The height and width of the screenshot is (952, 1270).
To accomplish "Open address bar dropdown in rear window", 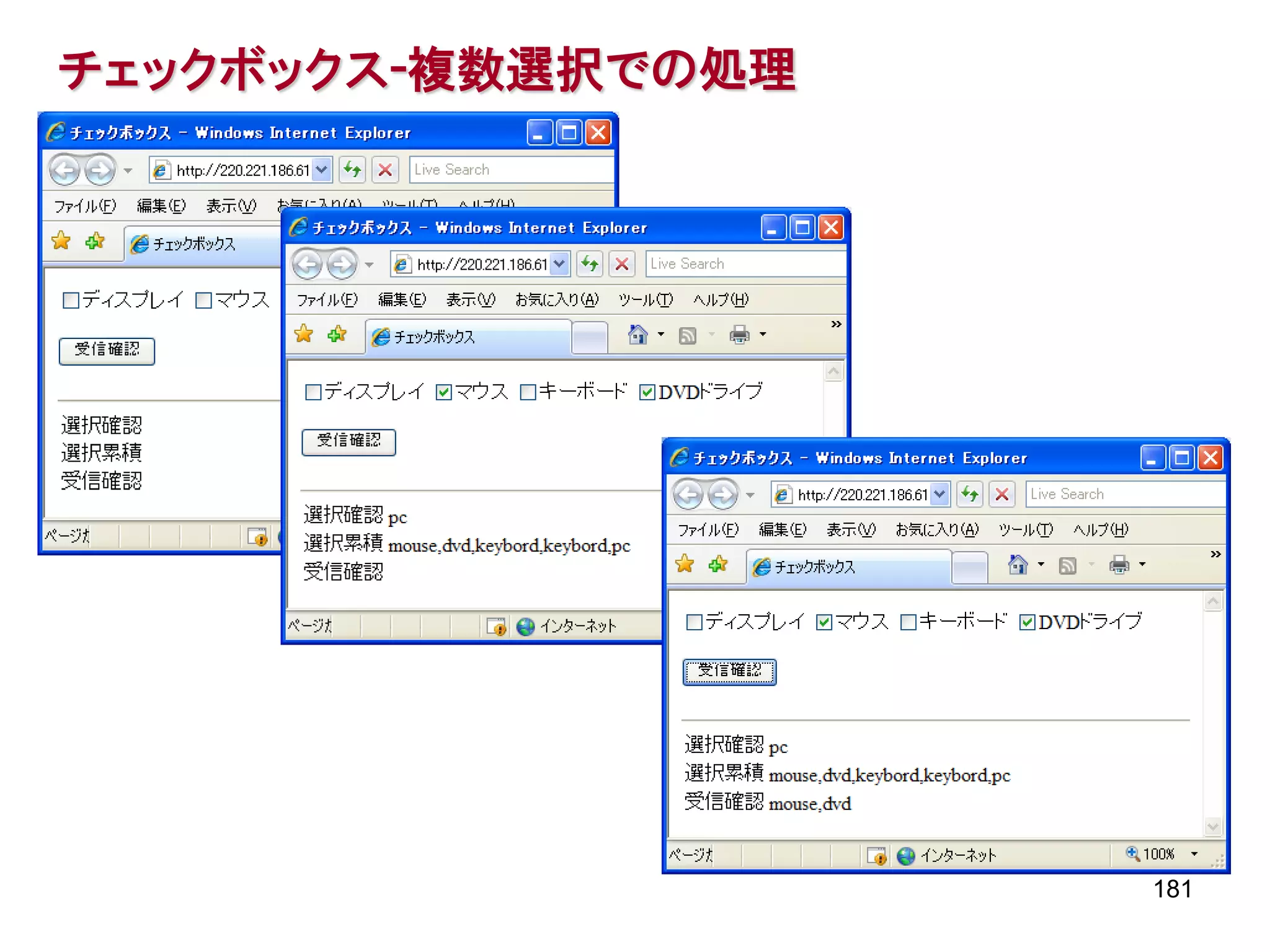I will click(321, 169).
